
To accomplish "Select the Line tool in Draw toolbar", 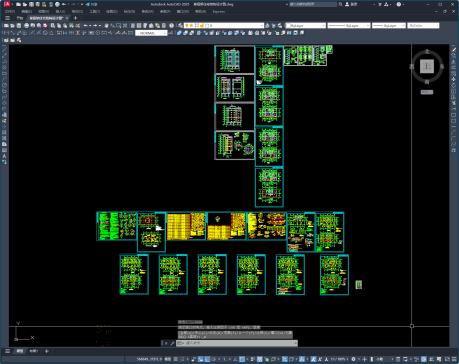I will [4, 50].
